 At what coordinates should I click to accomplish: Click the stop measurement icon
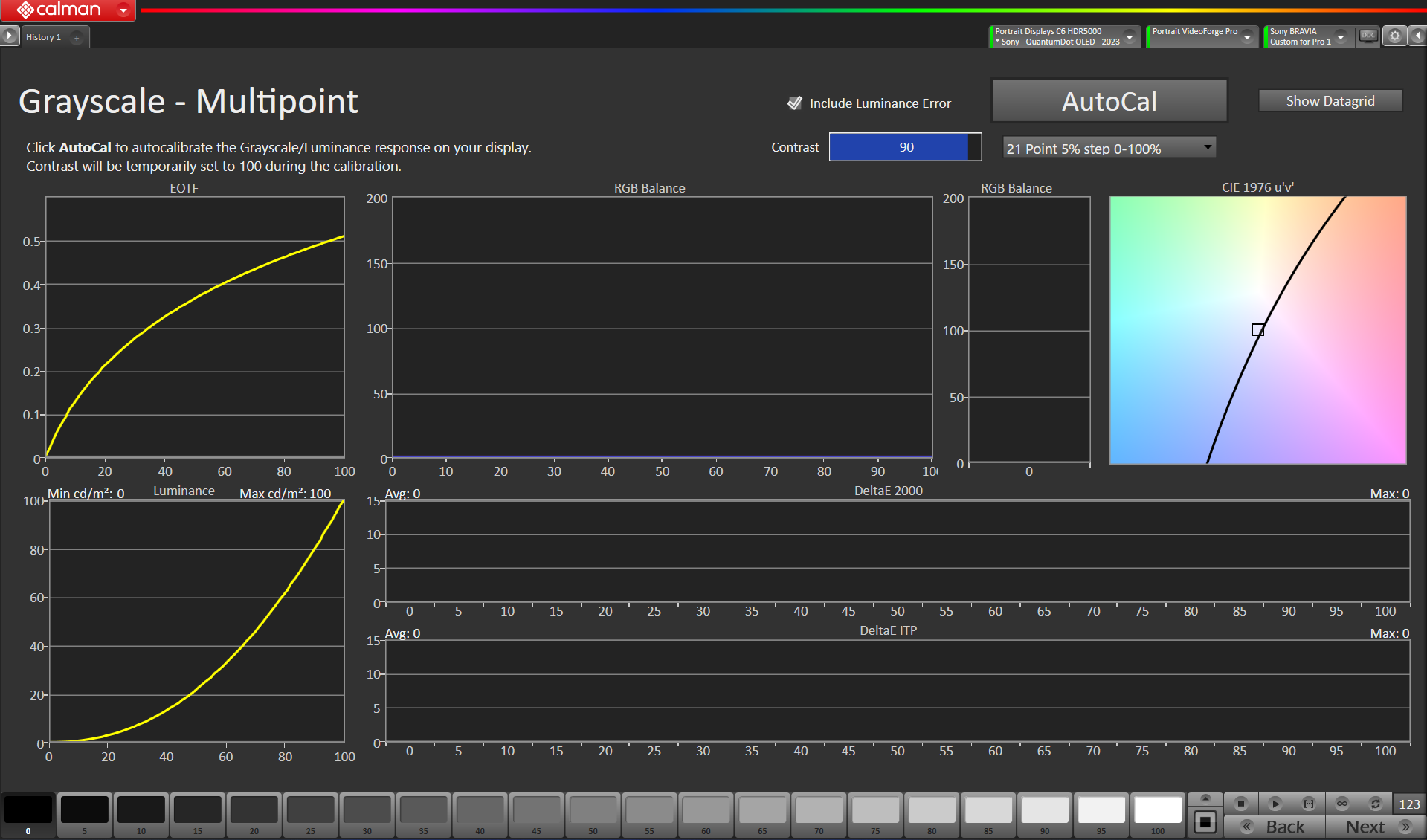click(x=1240, y=804)
